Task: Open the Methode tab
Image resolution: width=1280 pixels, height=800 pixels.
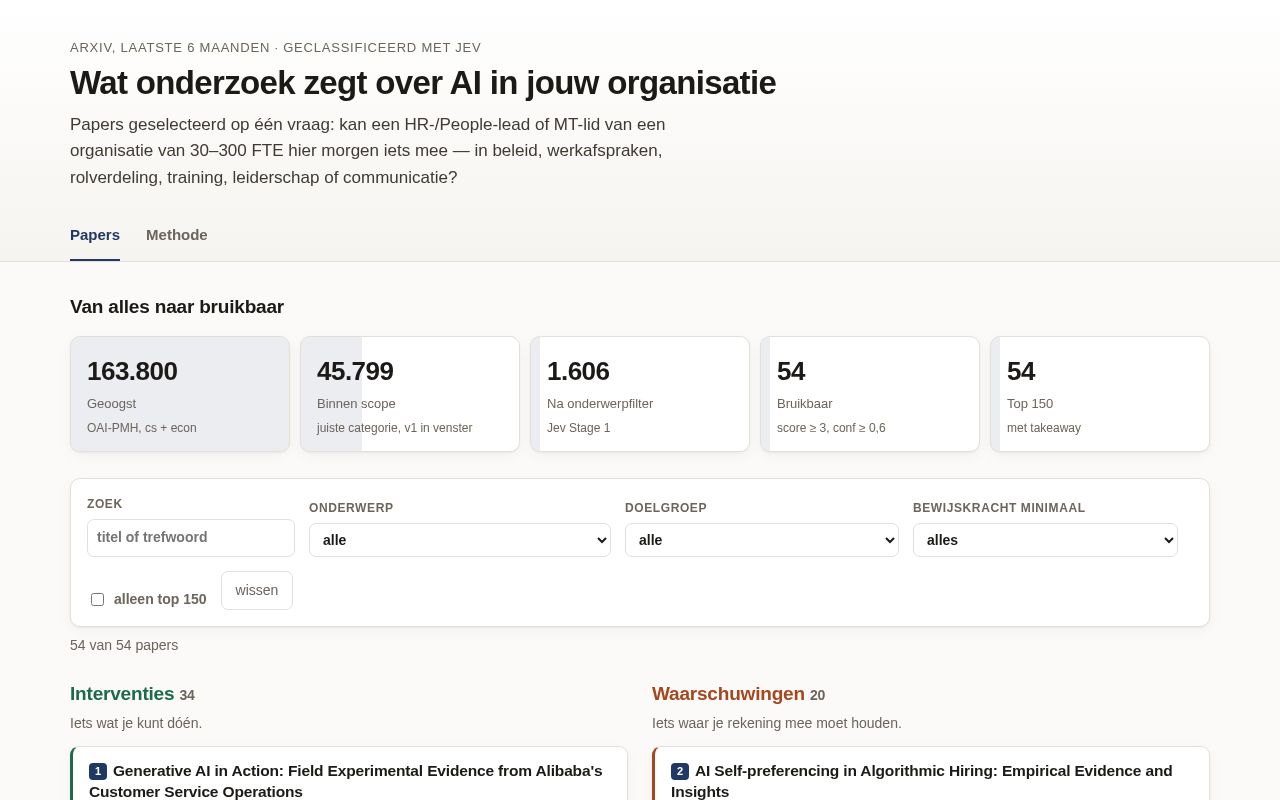Action: pos(177,235)
